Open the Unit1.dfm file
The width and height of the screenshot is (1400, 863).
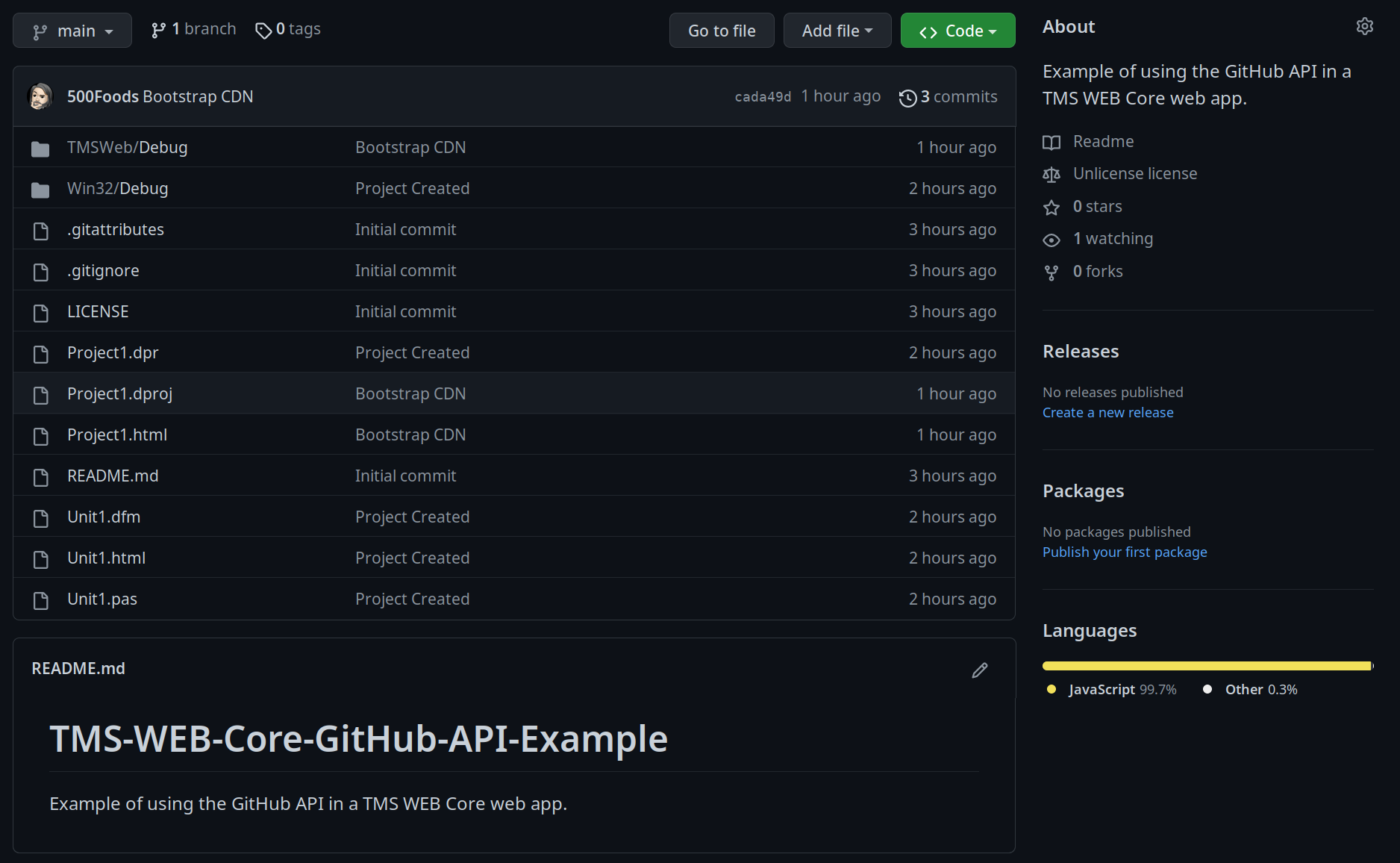tap(104, 517)
